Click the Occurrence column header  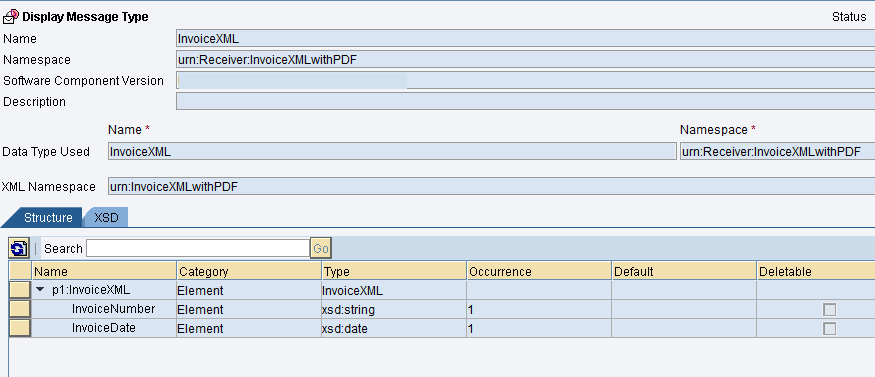coord(539,272)
